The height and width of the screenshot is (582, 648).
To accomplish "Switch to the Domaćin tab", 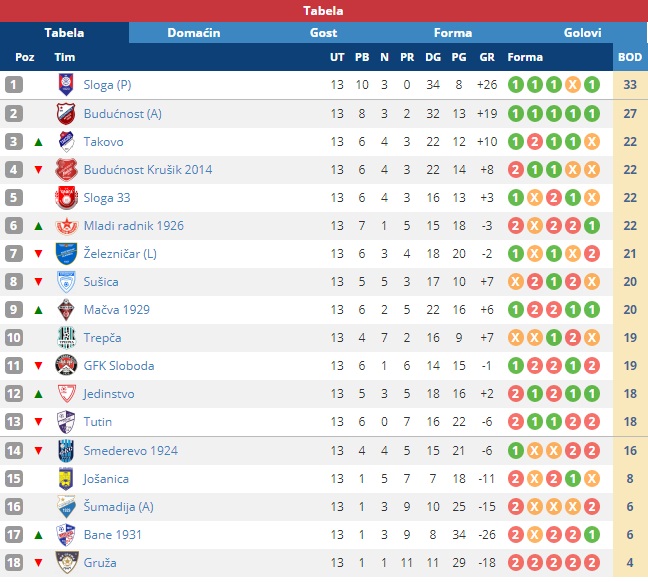I will (194, 33).
